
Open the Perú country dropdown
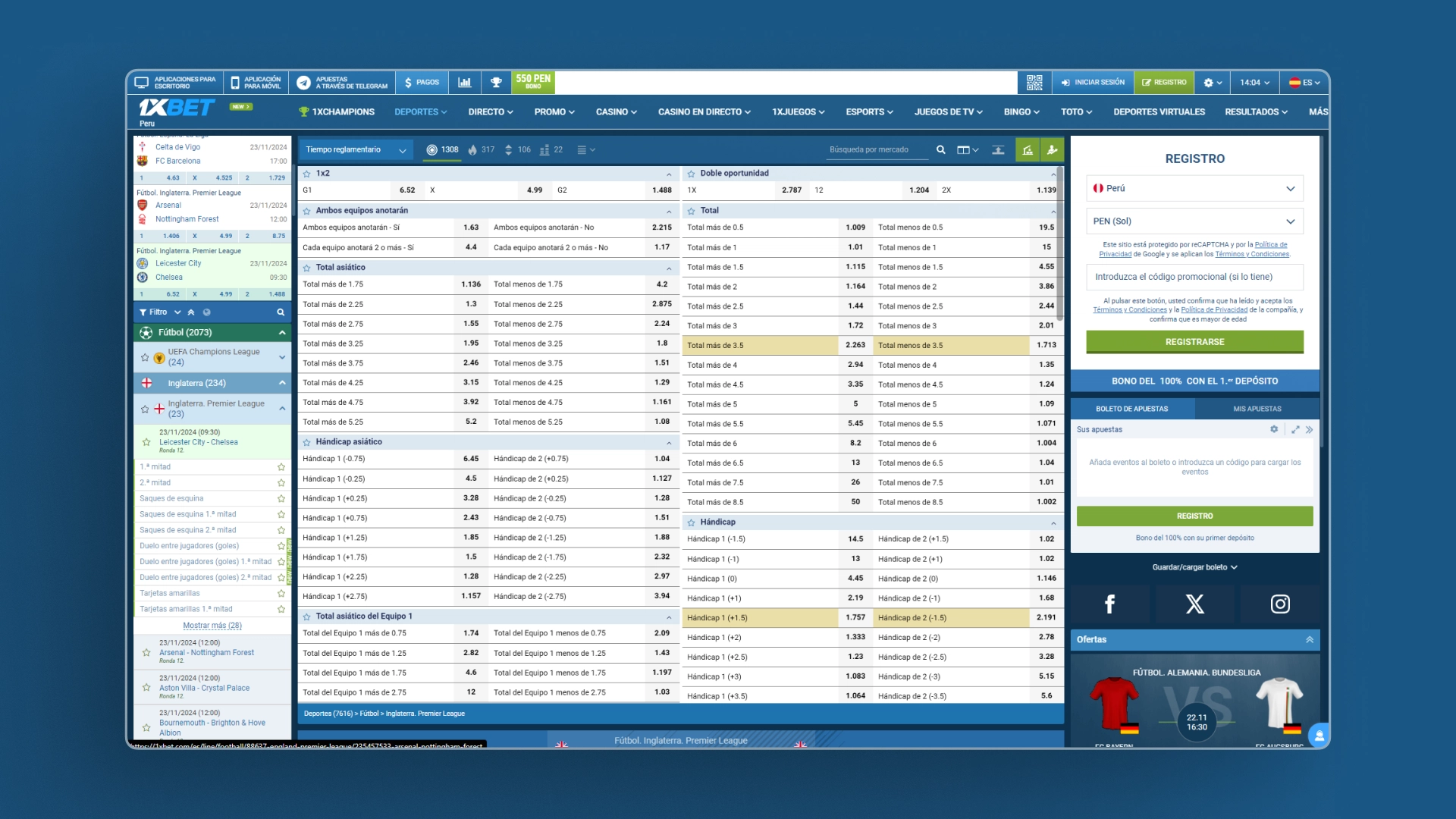[x=1194, y=189]
